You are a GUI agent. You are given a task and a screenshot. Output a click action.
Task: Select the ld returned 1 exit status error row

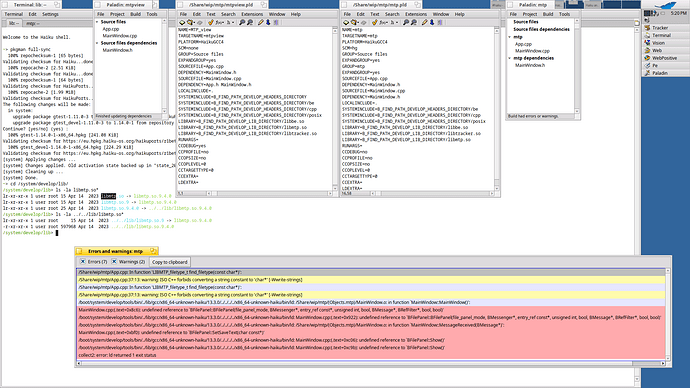click(x=371, y=355)
